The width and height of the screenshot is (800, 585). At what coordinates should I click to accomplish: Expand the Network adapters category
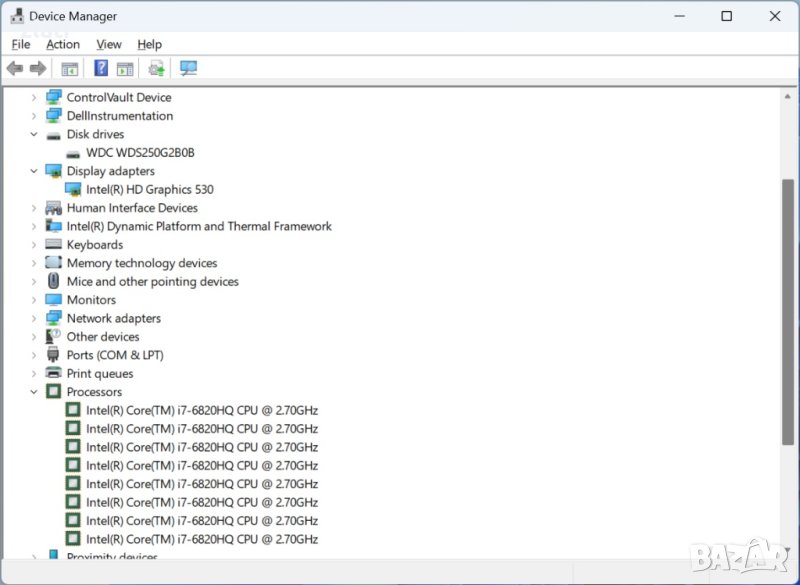(33, 318)
